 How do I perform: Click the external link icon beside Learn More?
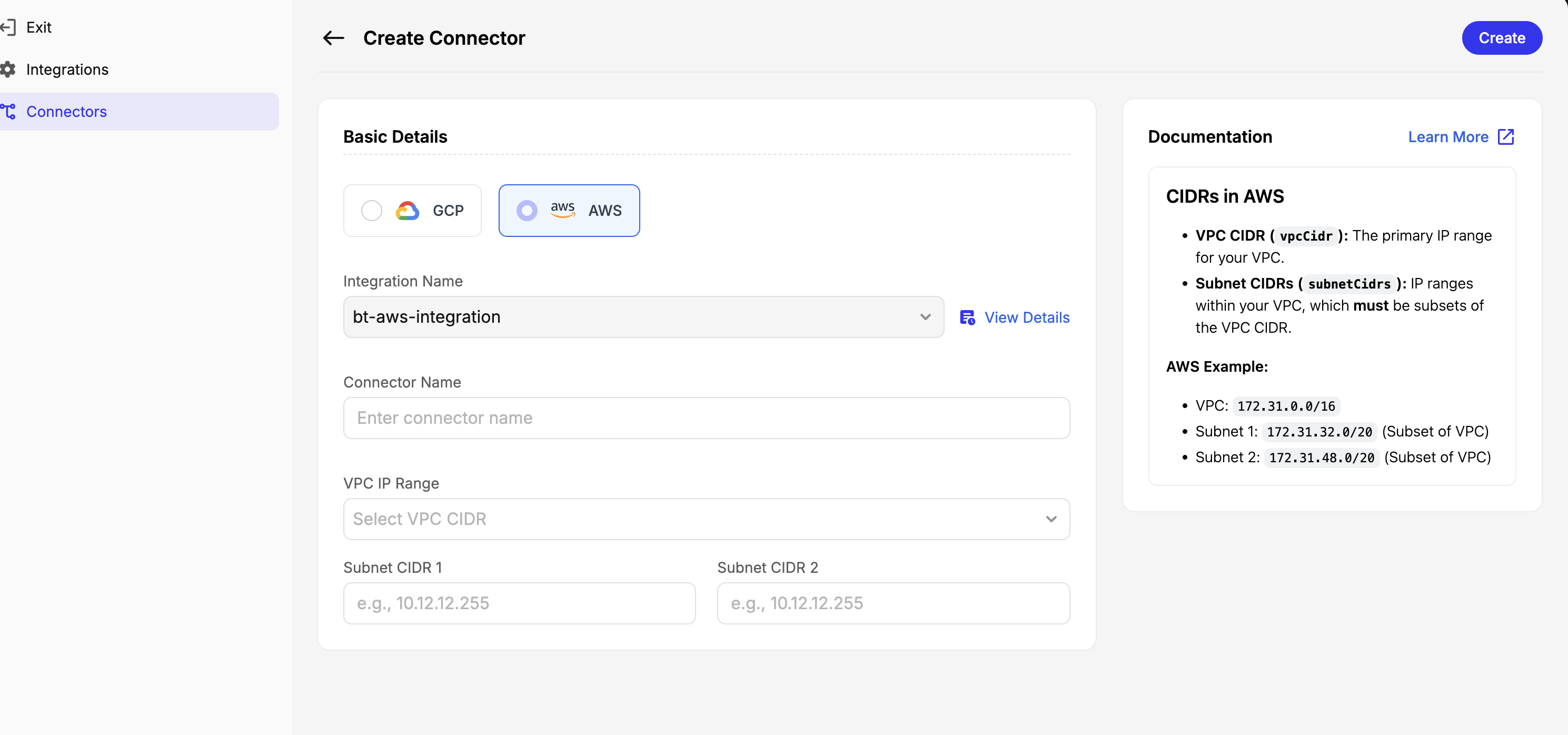pyautogui.click(x=1506, y=137)
